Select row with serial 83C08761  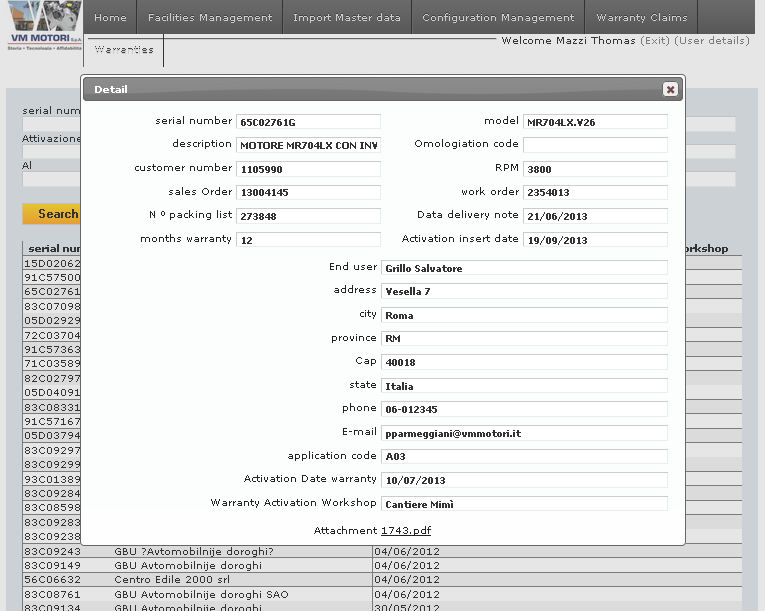pos(382,594)
